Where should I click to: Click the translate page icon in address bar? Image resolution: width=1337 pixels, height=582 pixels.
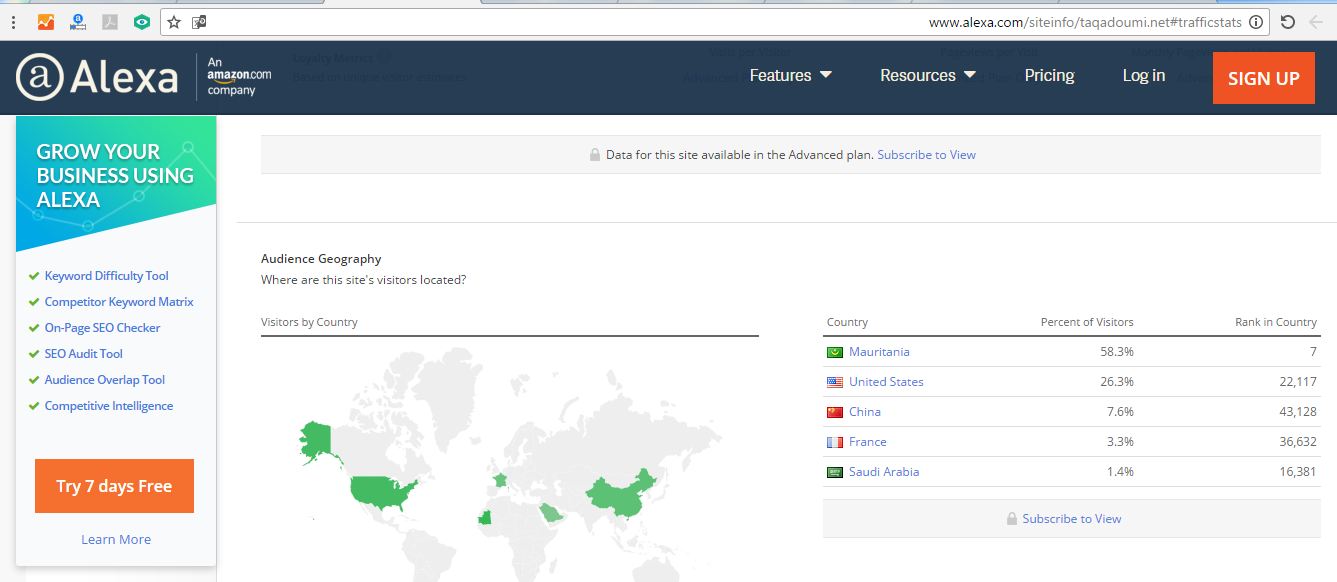pos(199,22)
